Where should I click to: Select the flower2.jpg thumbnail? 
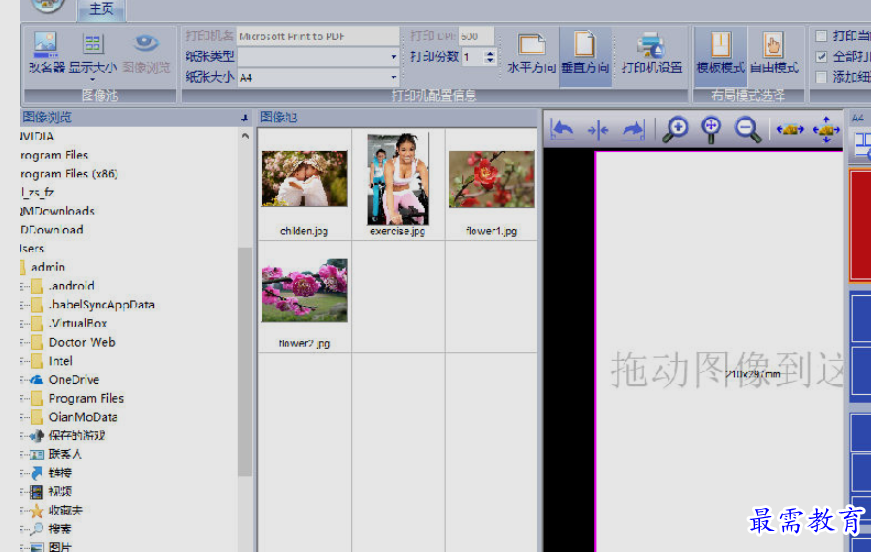pos(304,290)
